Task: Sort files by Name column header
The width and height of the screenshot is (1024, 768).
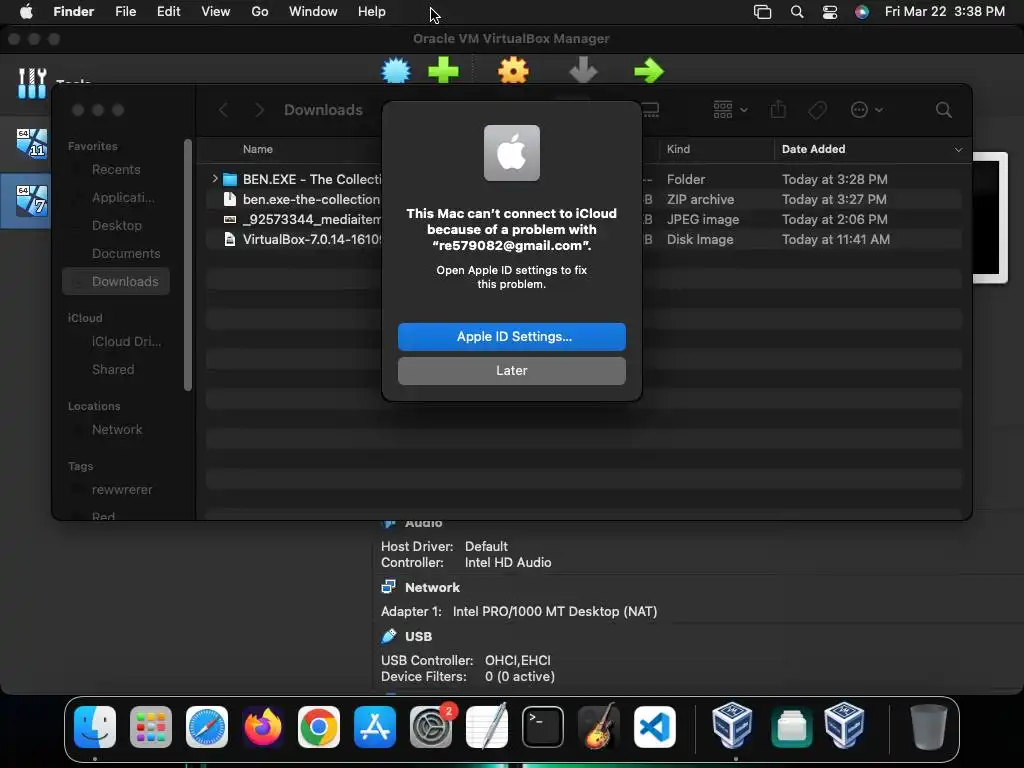Action: 258,150
